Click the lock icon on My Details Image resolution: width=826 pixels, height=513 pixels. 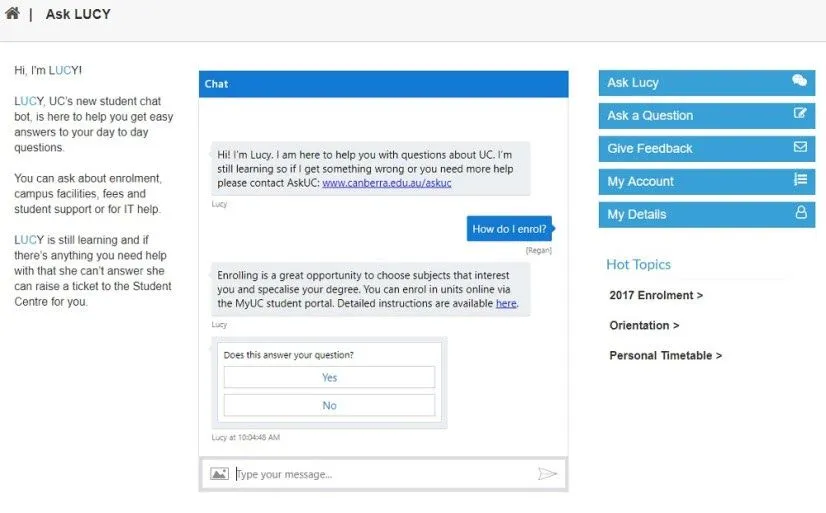[x=801, y=212]
